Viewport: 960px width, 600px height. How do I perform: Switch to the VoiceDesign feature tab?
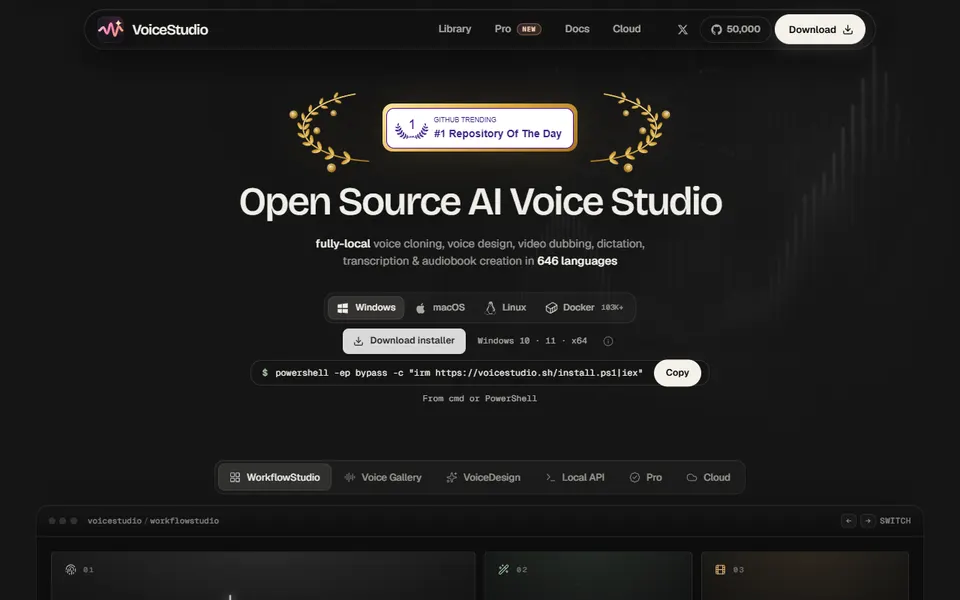(x=483, y=477)
